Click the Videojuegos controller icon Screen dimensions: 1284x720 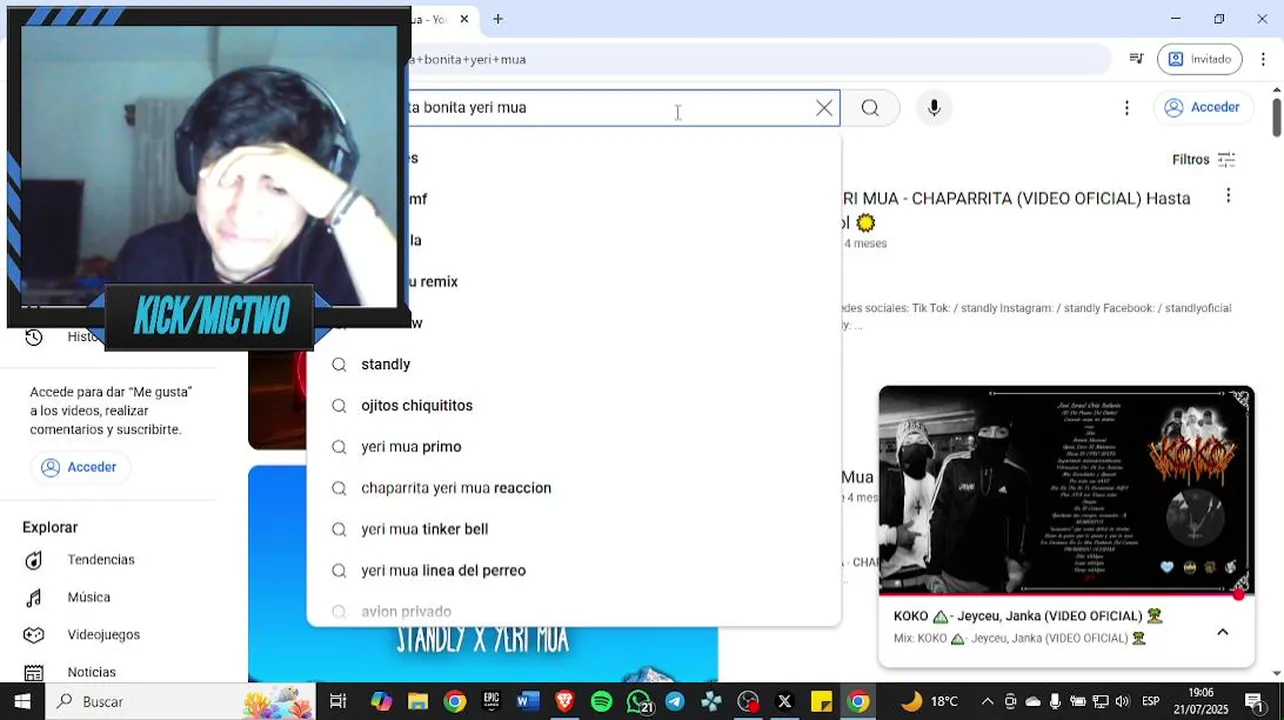point(34,635)
